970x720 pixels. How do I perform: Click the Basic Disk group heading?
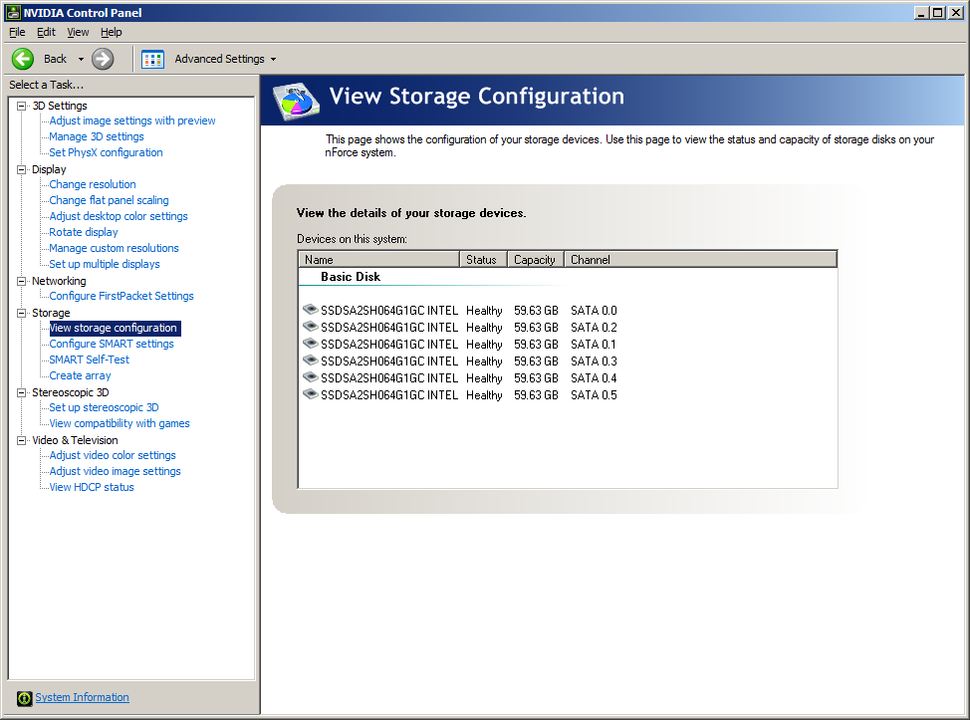pos(350,277)
